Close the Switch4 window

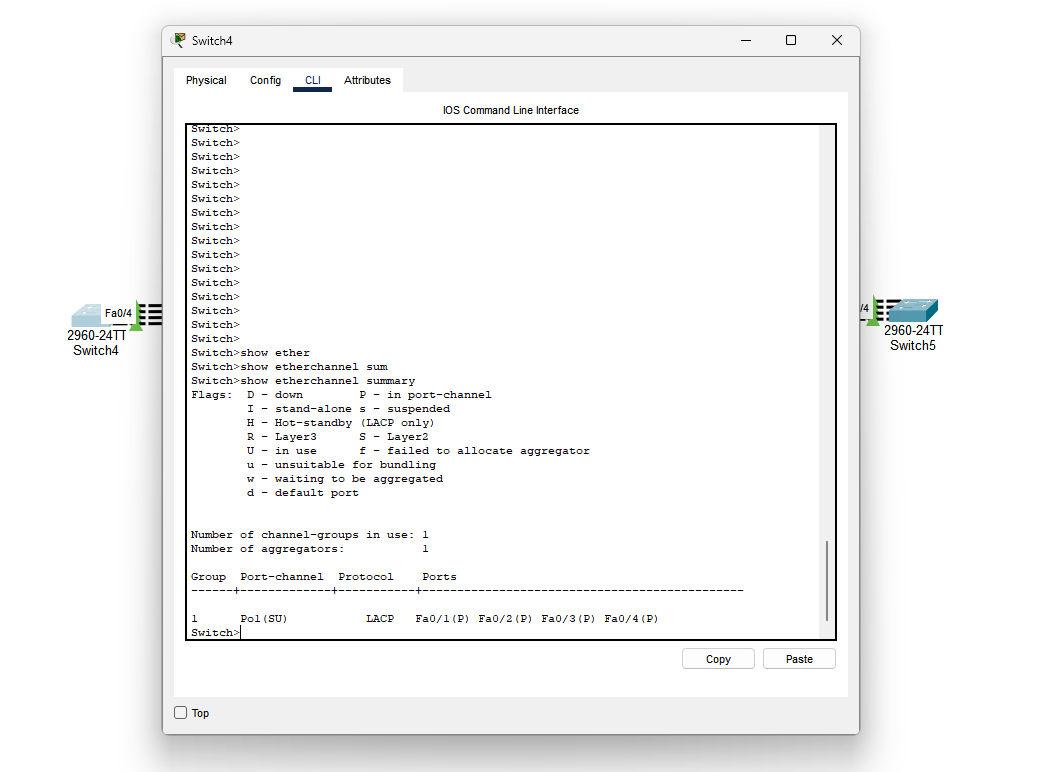tap(837, 40)
